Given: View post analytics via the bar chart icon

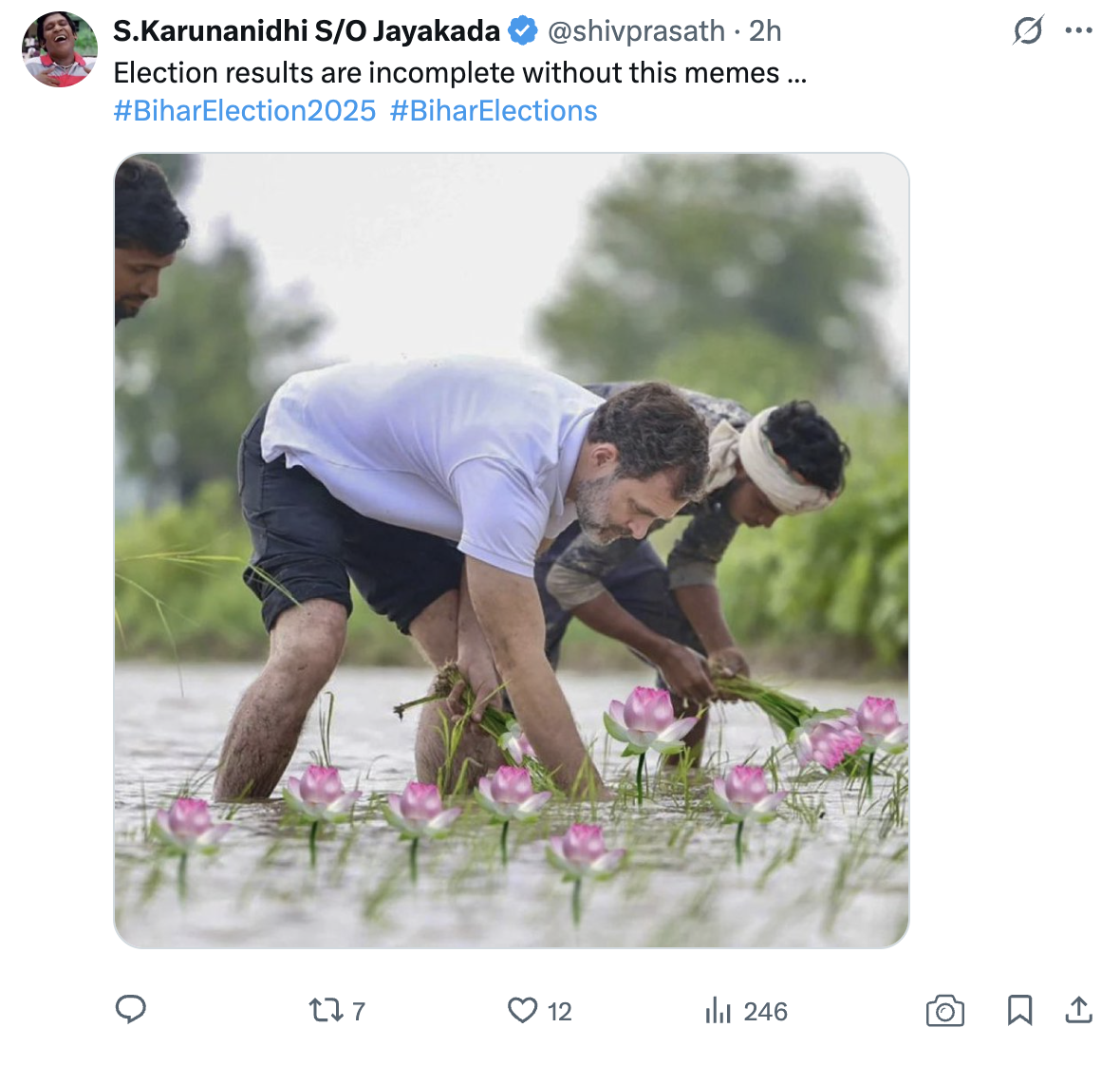Looking at the screenshot, I should tap(719, 1011).
